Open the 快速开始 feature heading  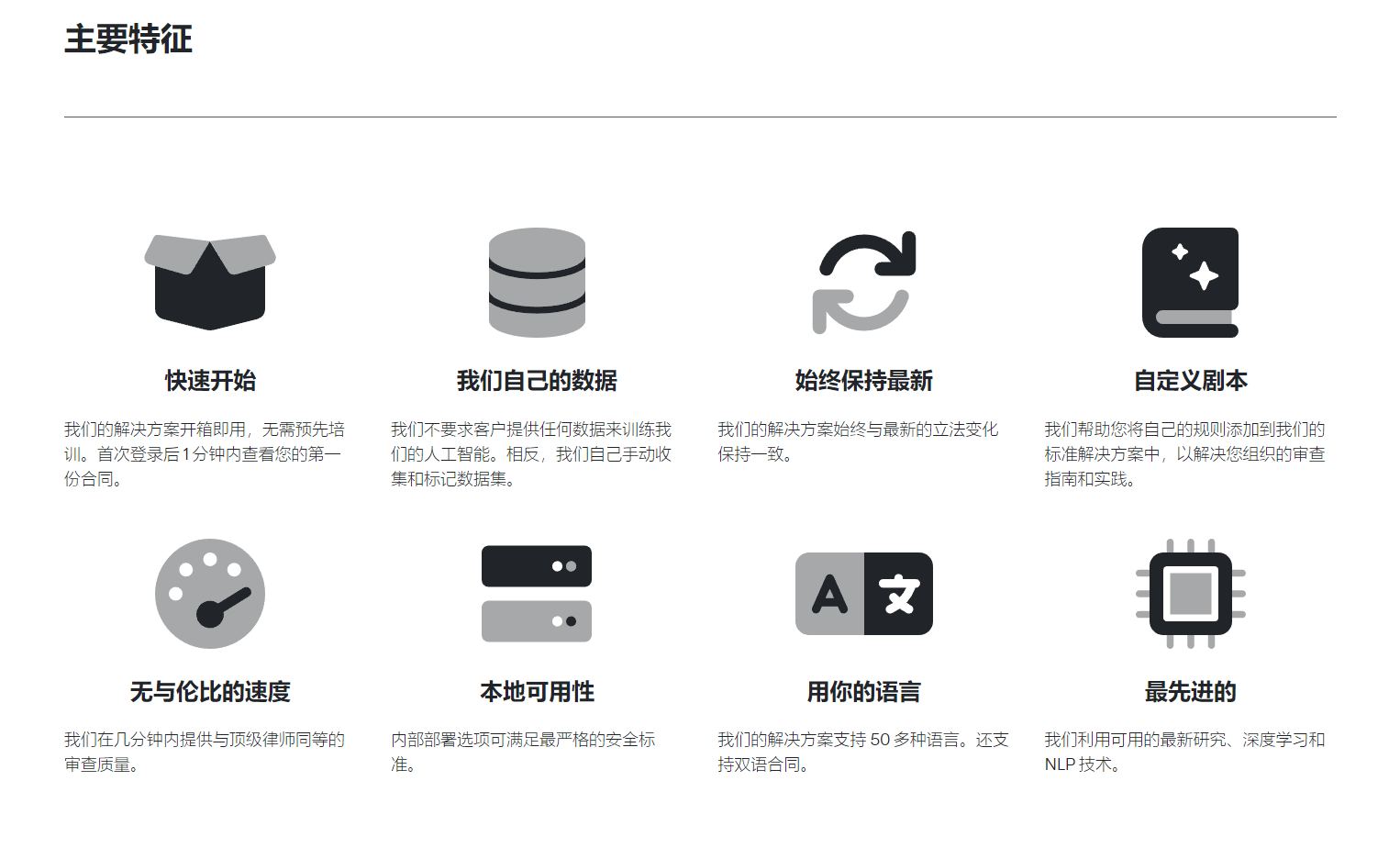point(209,378)
